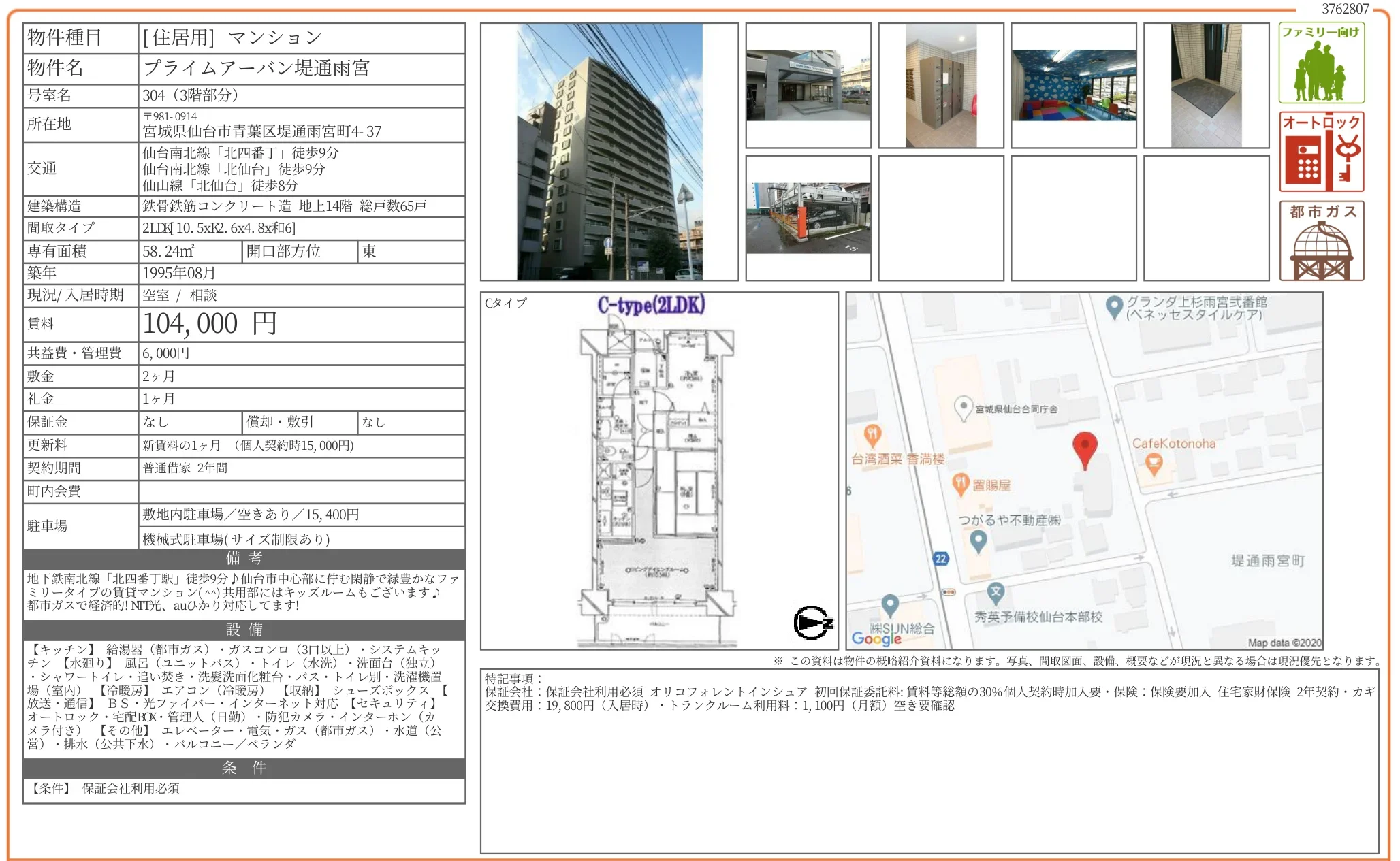
Task: Open the mechanical parking lot photo thumbnail
Action: pyautogui.click(x=808, y=218)
